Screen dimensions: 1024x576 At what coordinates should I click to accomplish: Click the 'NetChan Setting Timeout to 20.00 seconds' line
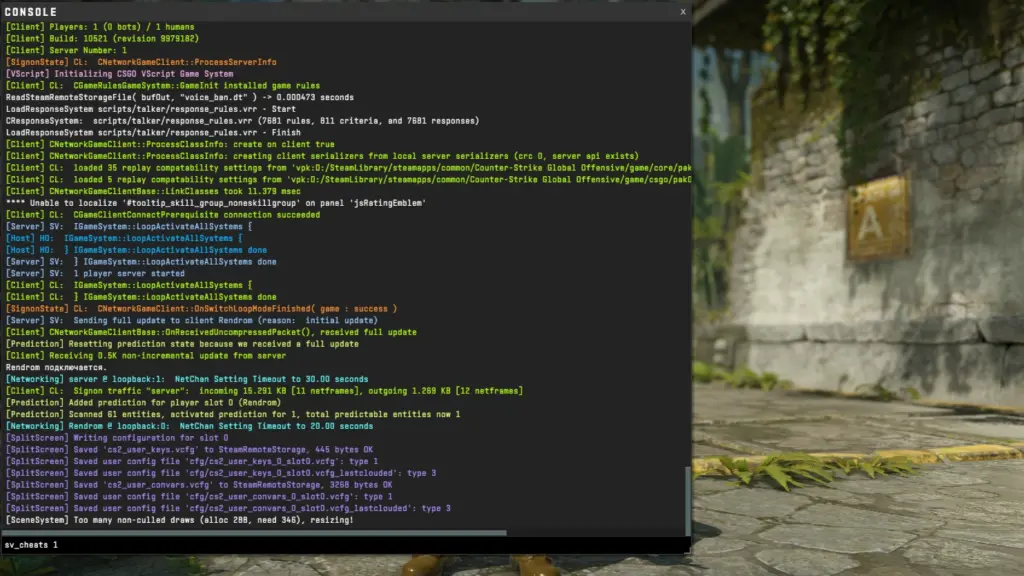(189, 426)
